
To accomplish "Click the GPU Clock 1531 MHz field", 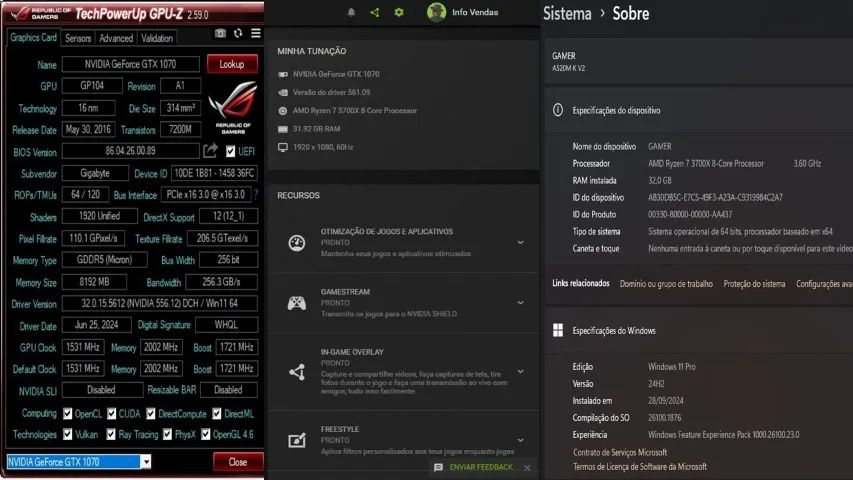I will [83, 347].
